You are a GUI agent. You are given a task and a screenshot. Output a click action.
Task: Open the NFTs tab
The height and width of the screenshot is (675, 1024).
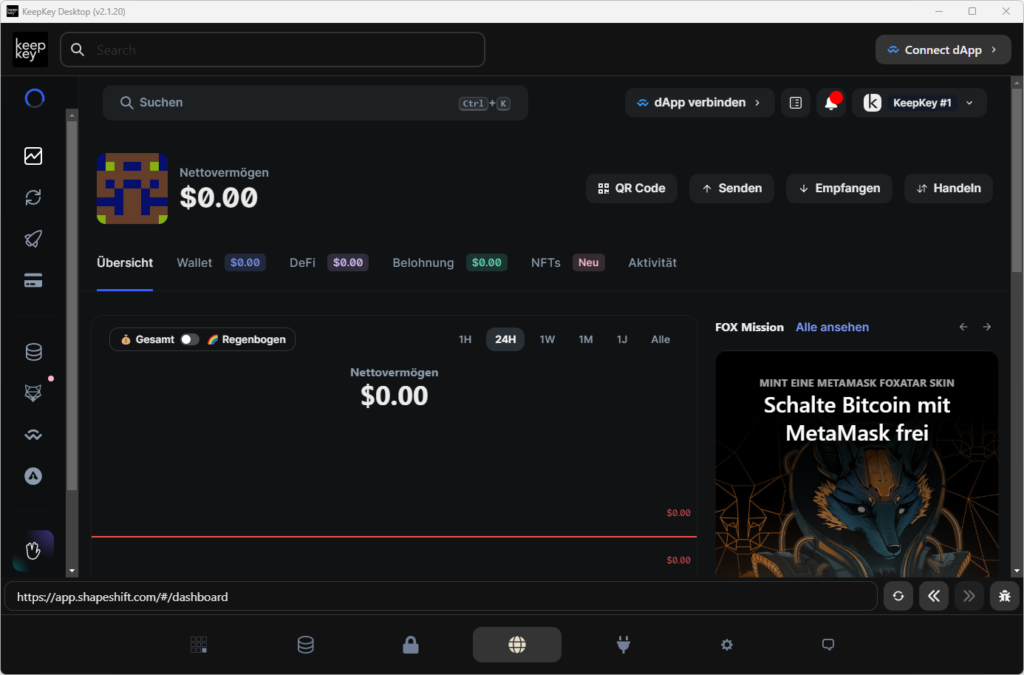(x=568, y=262)
